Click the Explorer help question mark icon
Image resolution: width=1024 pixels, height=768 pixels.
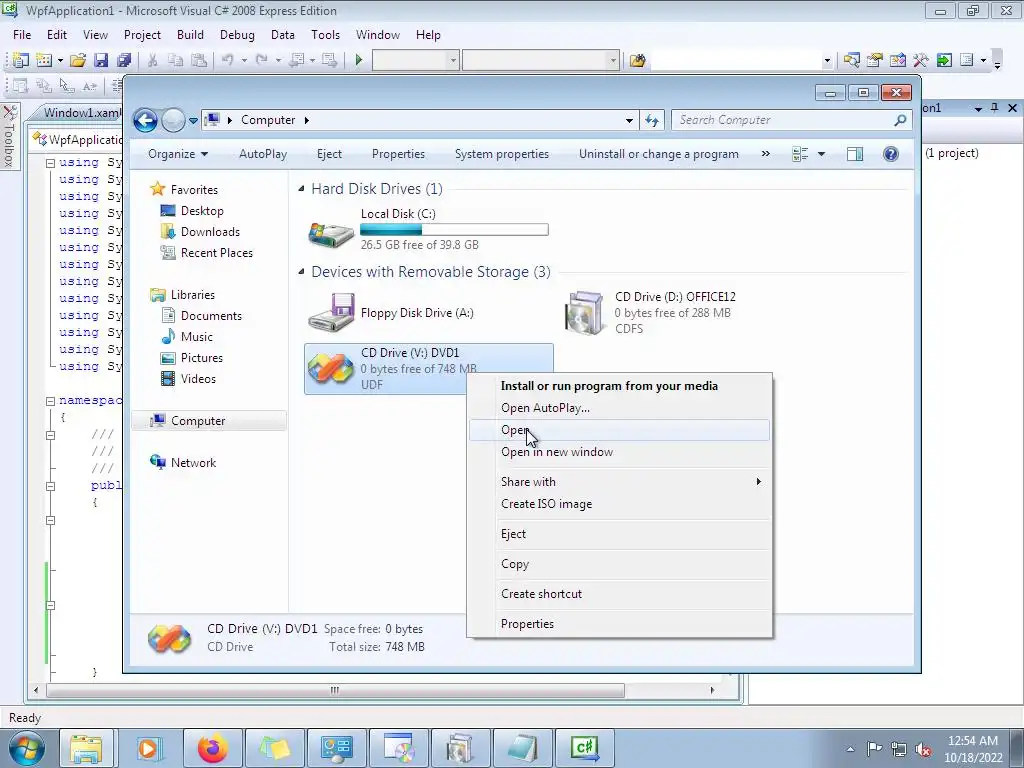891,154
